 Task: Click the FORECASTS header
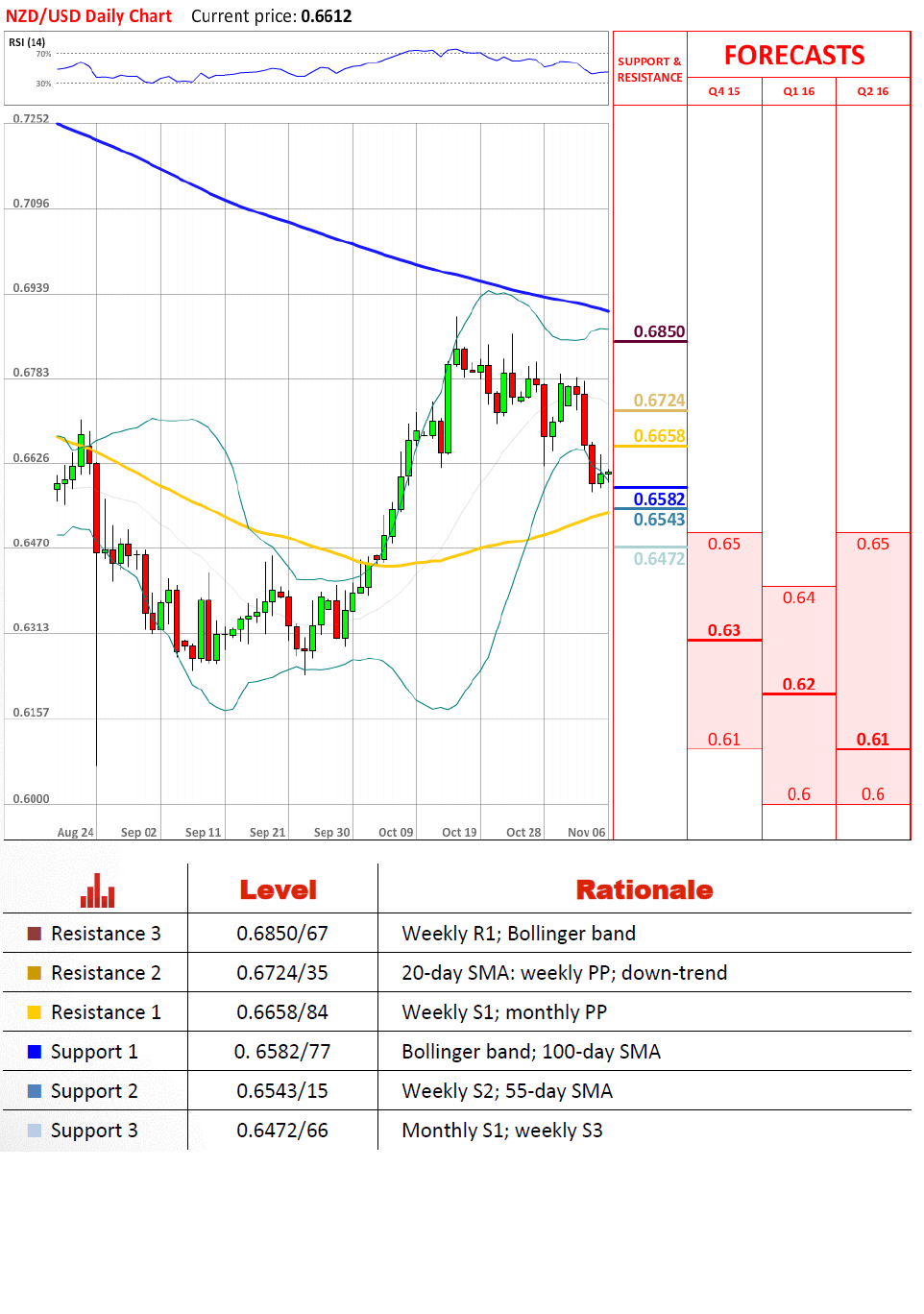pyautogui.click(x=794, y=56)
